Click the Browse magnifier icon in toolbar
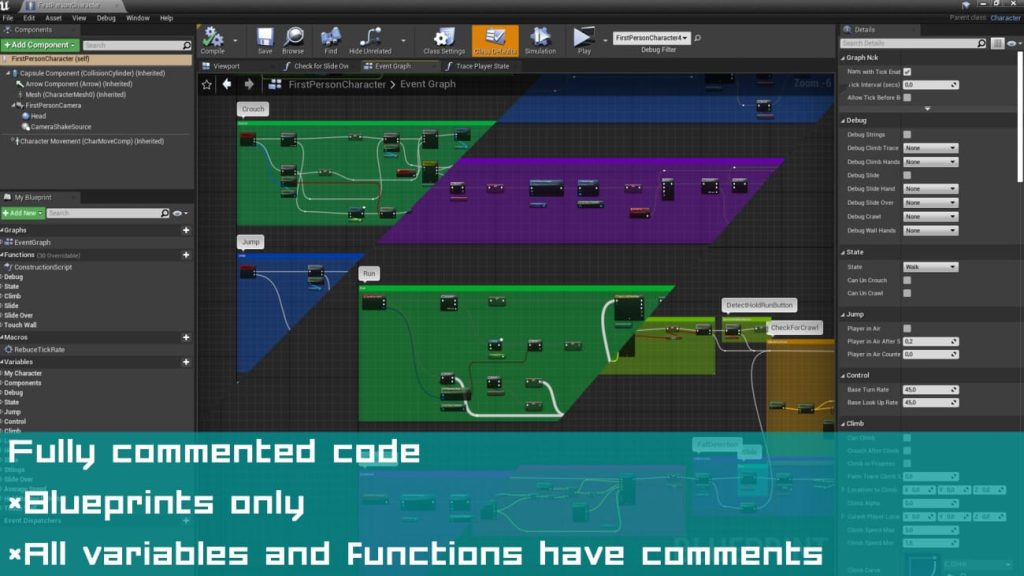 [293, 39]
